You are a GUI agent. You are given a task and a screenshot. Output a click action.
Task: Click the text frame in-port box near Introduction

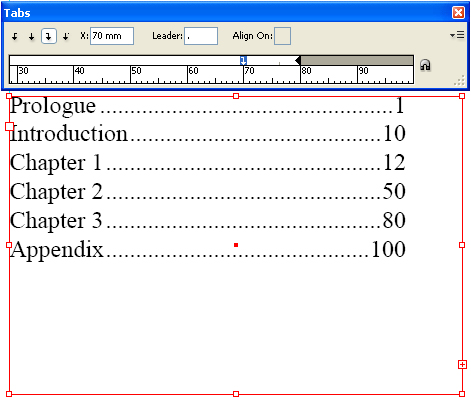(x=9, y=126)
